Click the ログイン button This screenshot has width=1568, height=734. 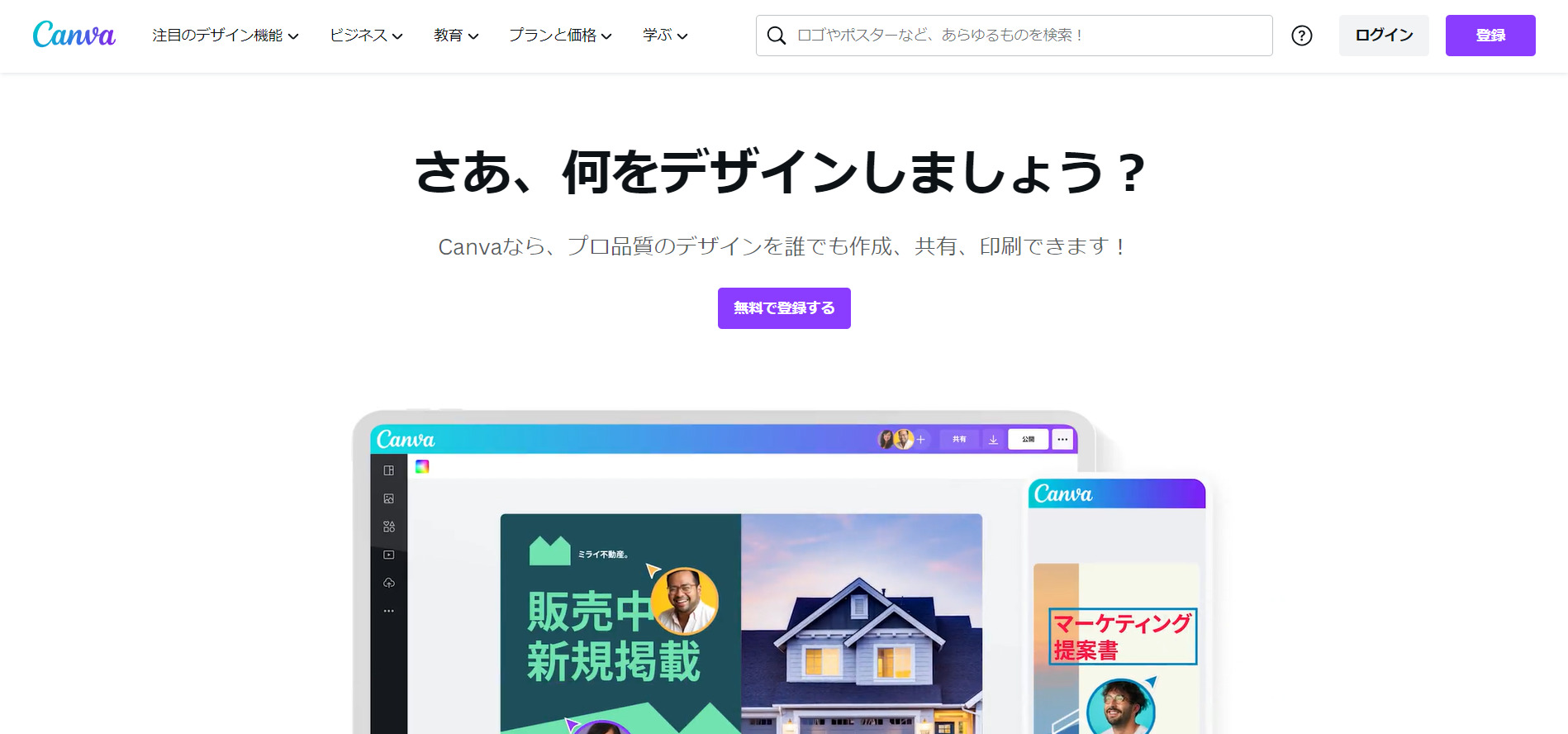[x=1384, y=36]
